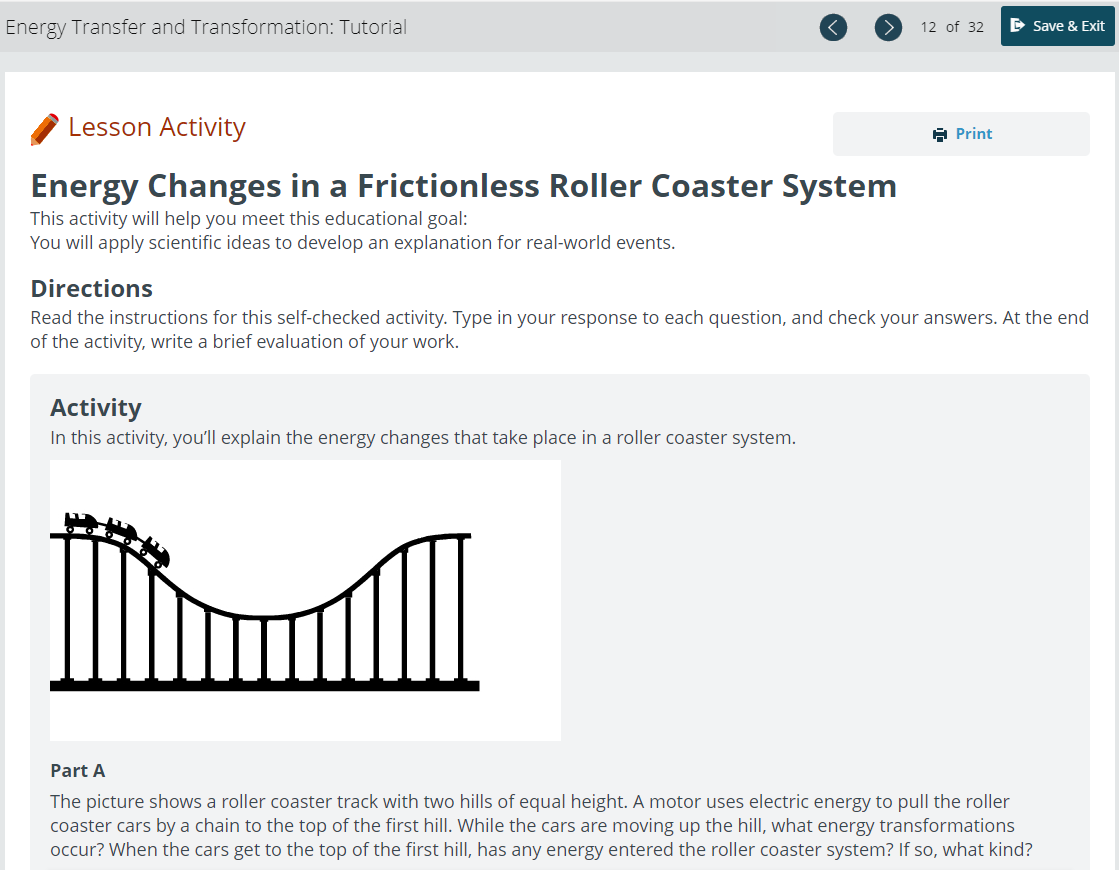The height and width of the screenshot is (870, 1119).
Task: Click the Part A question paragraph
Action: pyautogui.click(x=541, y=825)
